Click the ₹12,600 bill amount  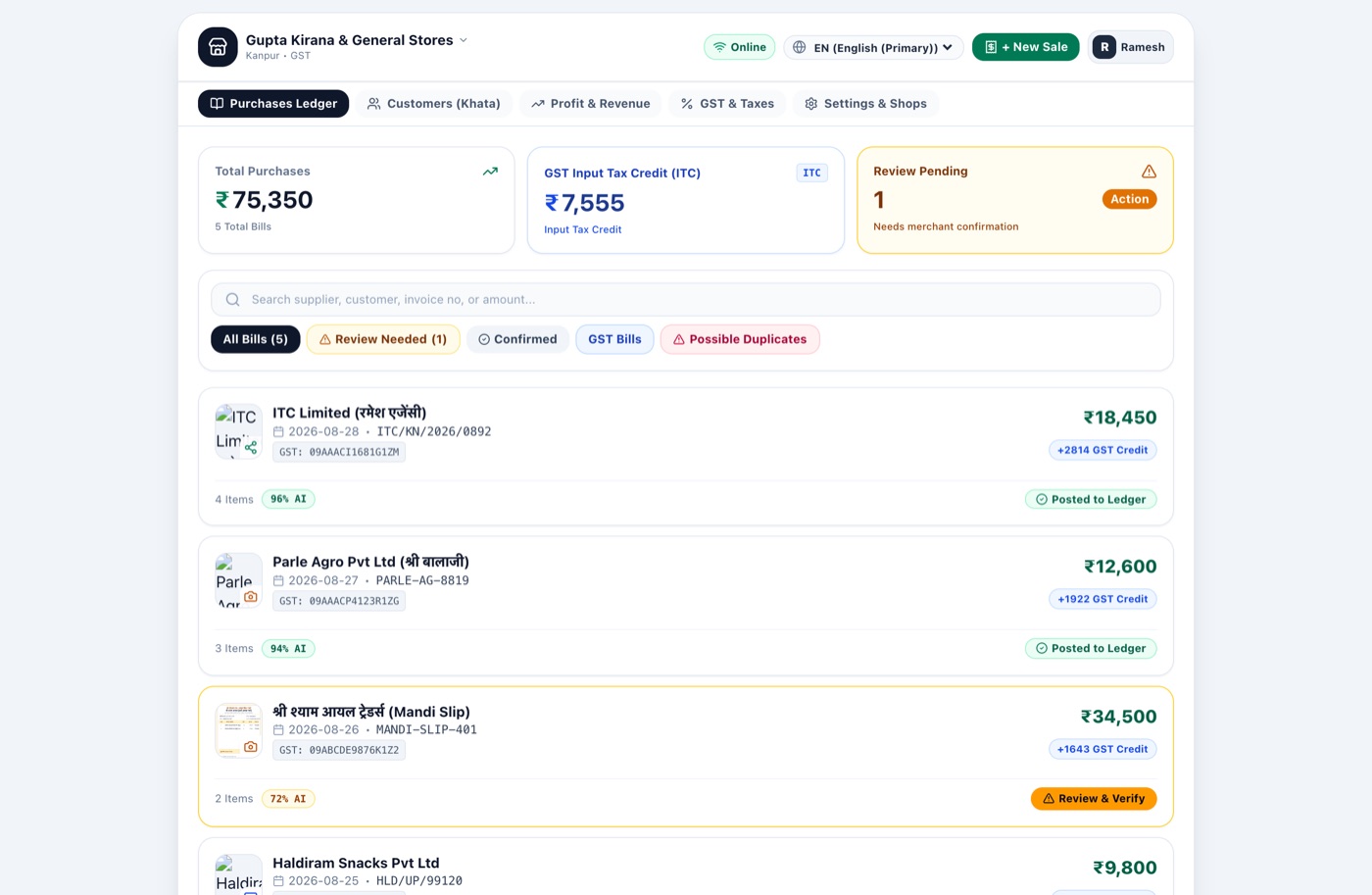[1120, 567]
